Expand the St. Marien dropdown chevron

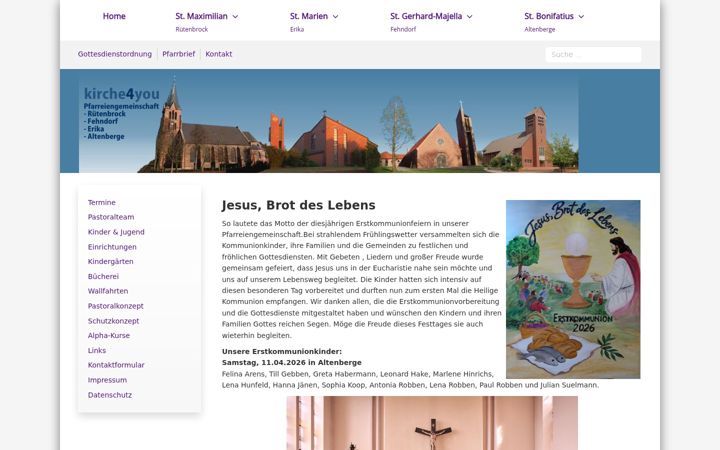335,17
